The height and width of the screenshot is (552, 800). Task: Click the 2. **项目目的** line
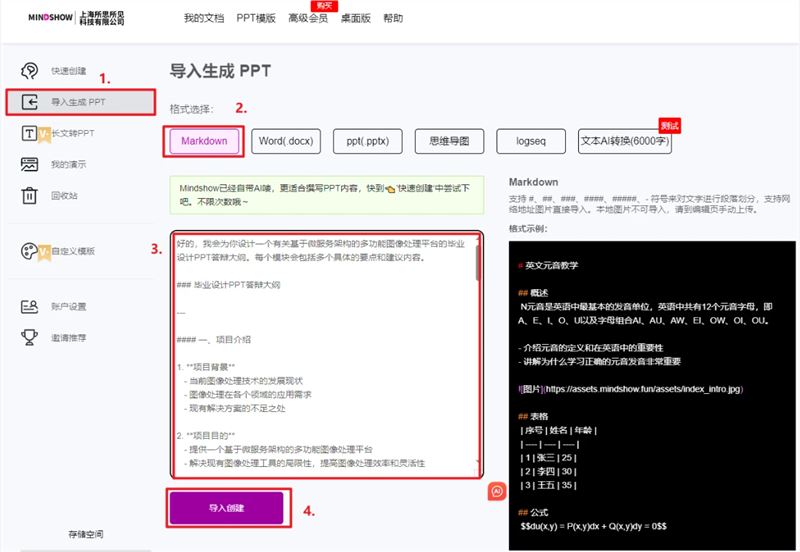[206, 436]
